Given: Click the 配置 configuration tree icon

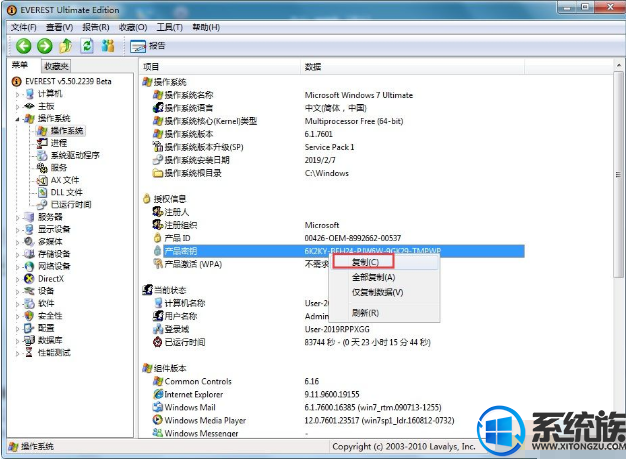Looking at the screenshot, I should [29, 328].
